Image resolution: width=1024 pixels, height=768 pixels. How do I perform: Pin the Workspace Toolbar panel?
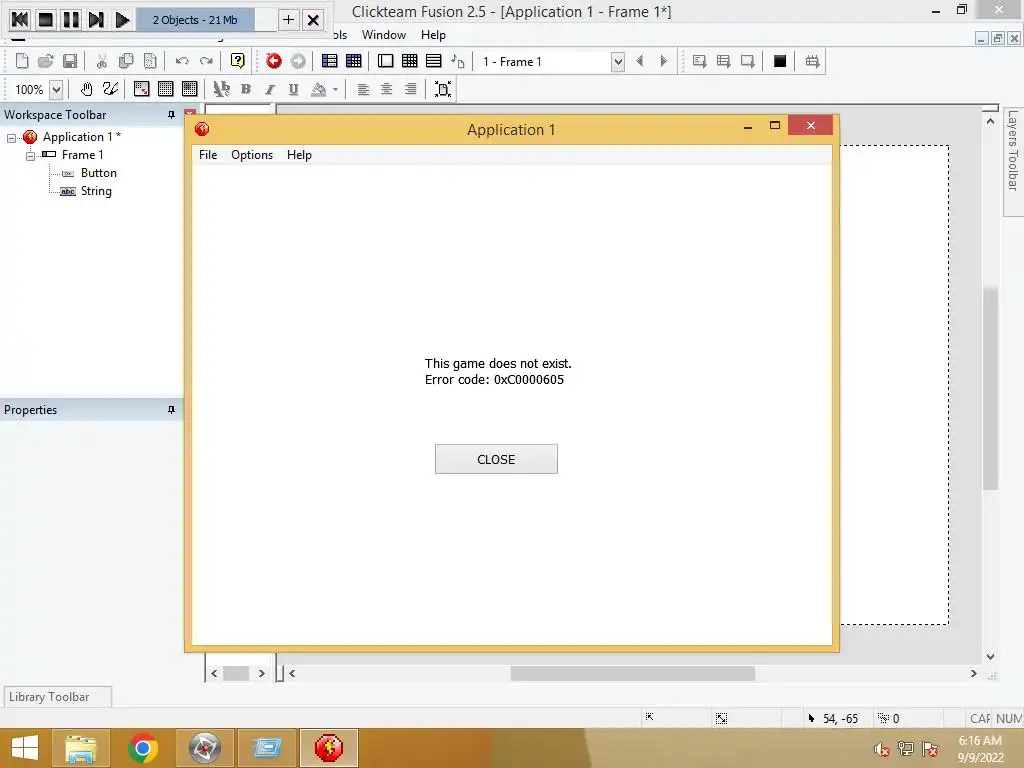click(171, 115)
